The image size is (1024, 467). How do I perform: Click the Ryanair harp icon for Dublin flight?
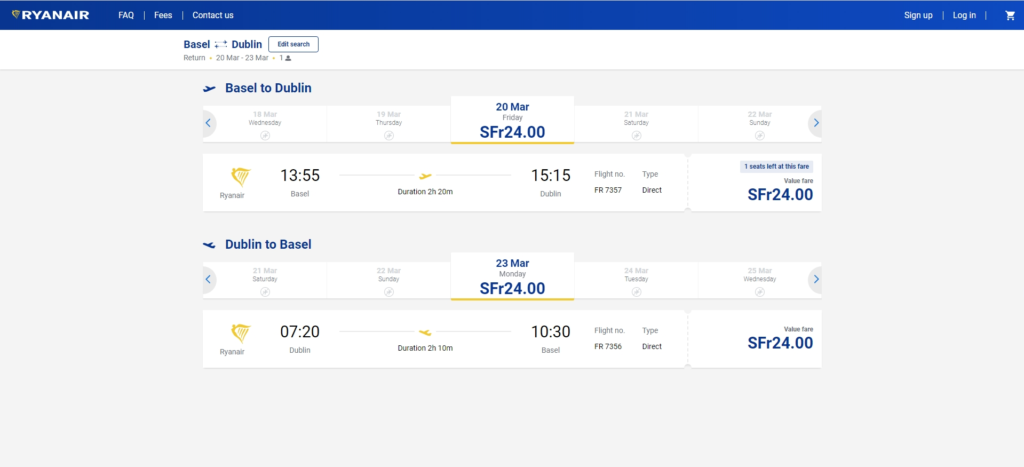click(x=240, y=333)
